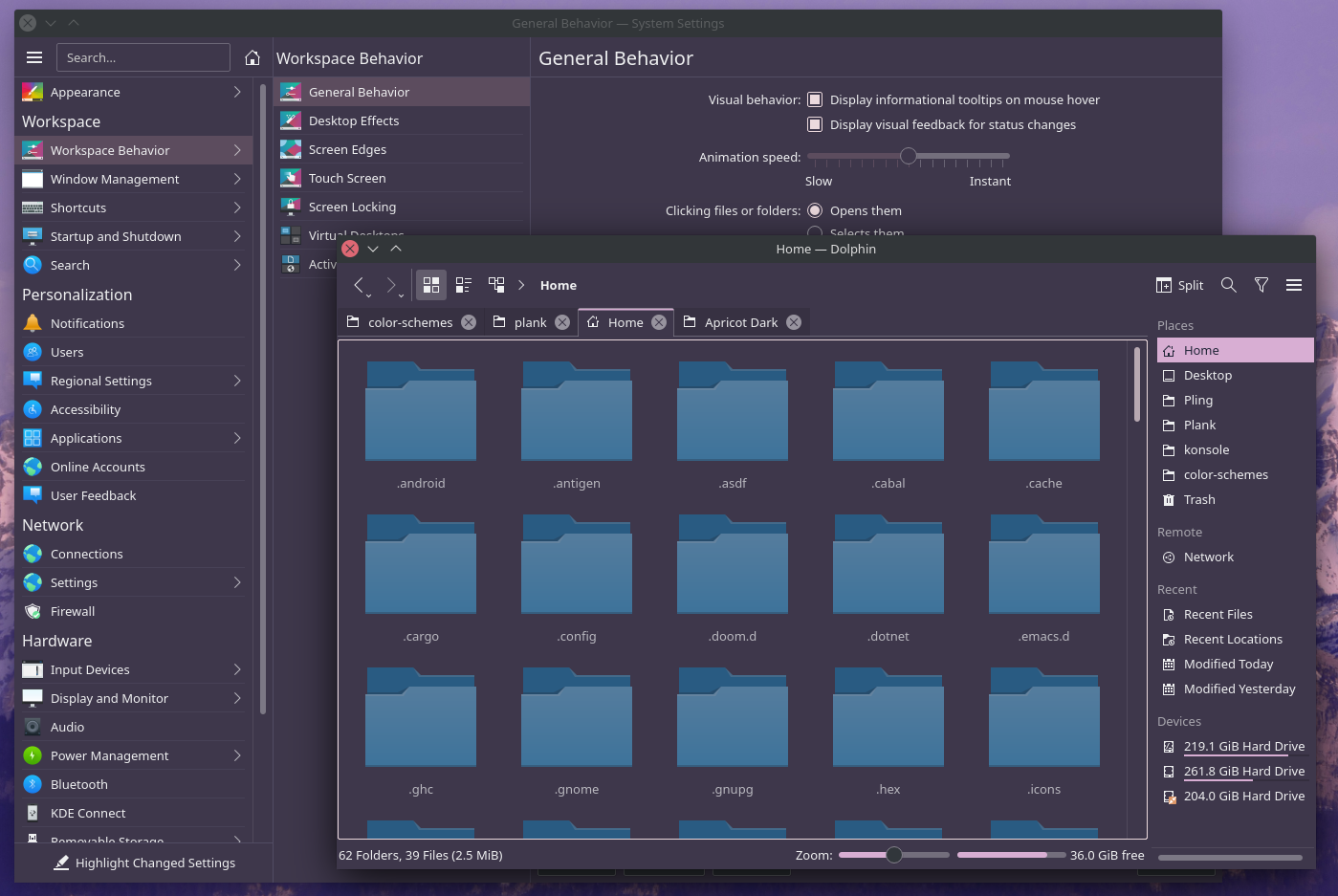Viewport: 1338px width, 896px height.
Task: Open Network in Dolphin Remote section
Action: [x=1235, y=557]
